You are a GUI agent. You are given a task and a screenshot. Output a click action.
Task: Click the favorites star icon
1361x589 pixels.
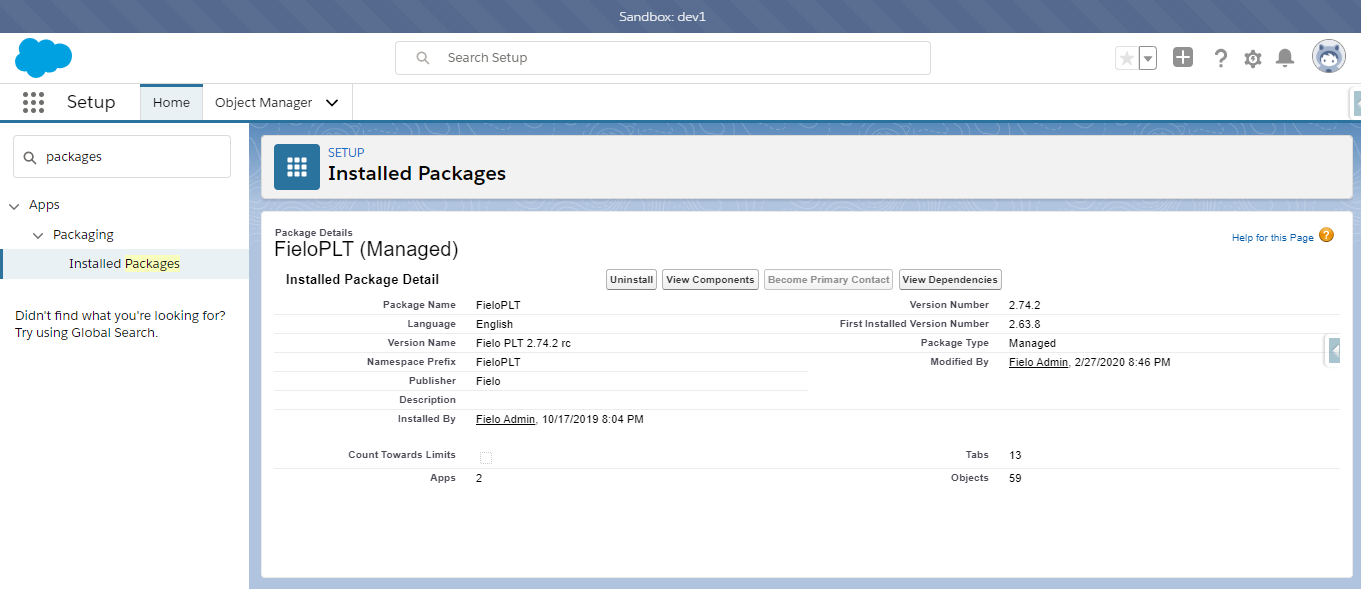pos(1127,58)
